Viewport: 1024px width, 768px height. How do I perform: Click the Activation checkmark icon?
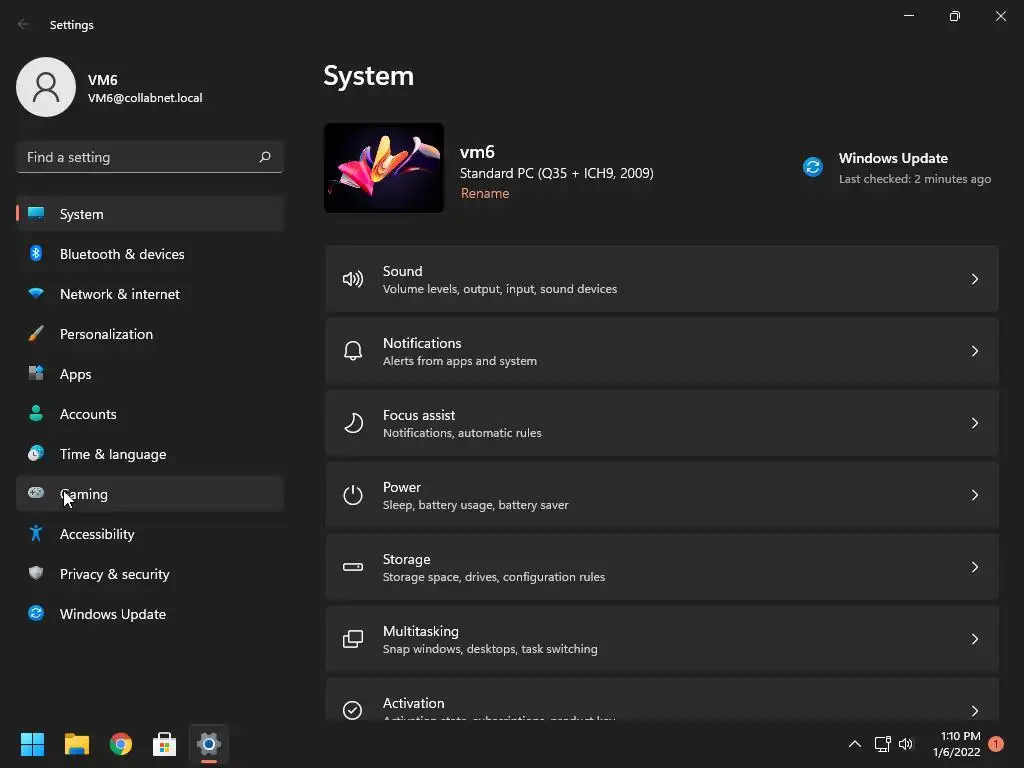(353, 710)
